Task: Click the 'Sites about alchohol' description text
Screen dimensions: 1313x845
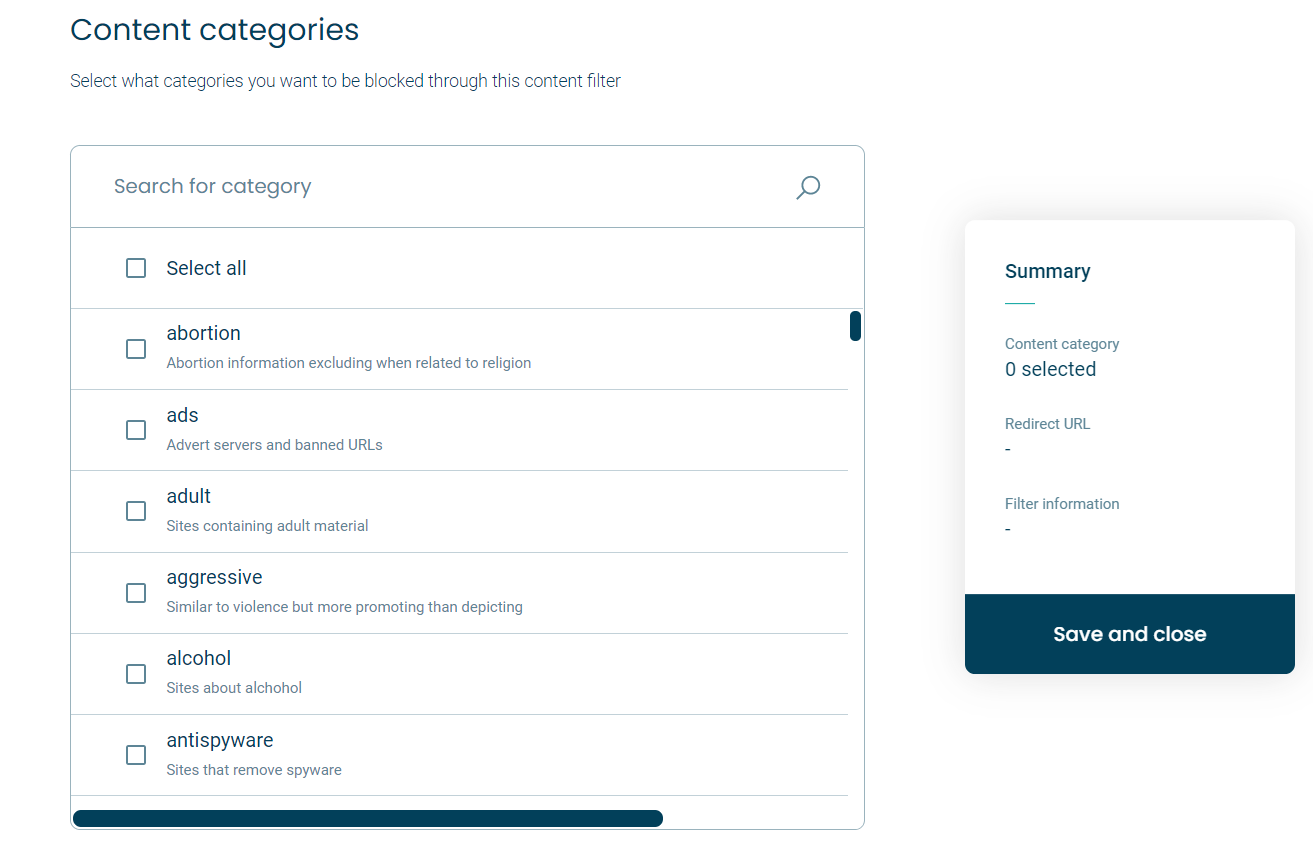Action: (x=234, y=687)
